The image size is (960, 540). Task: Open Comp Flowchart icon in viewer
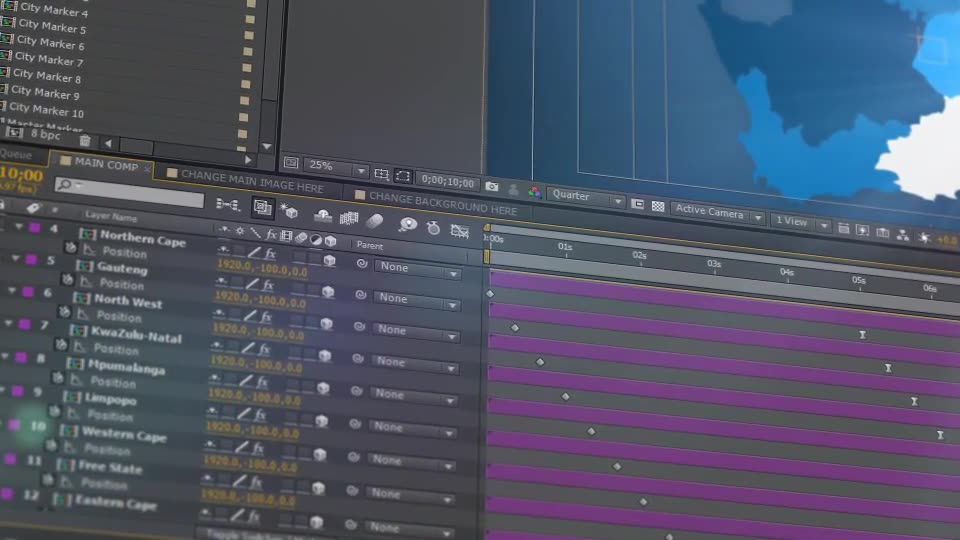(902, 234)
